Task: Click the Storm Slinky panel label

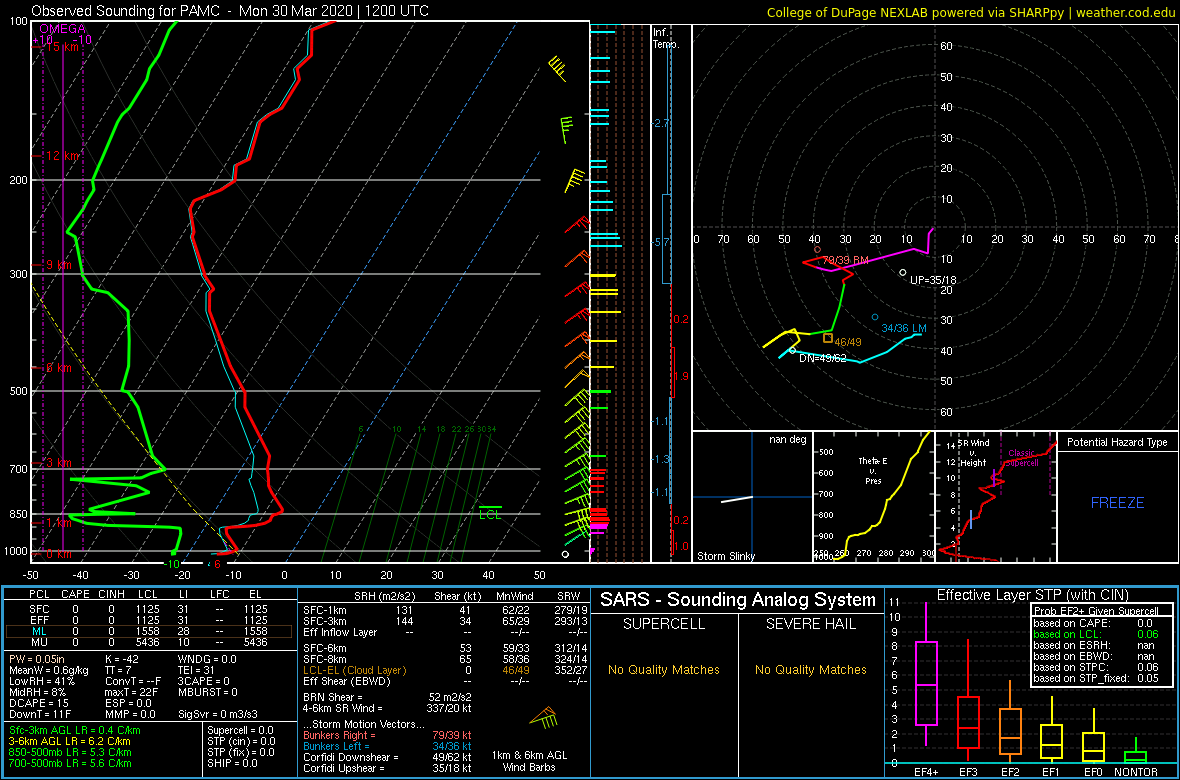Action: (x=726, y=556)
